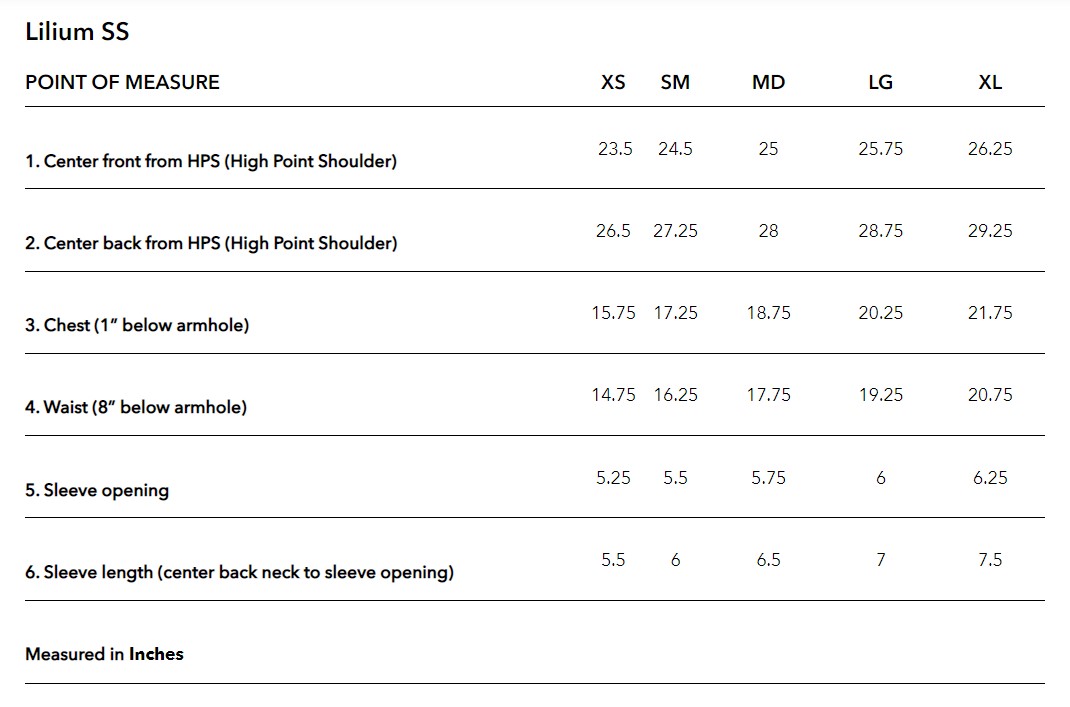The image size is (1070, 707).
Task: Select the XS size column header
Action: [x=613, y=83]
